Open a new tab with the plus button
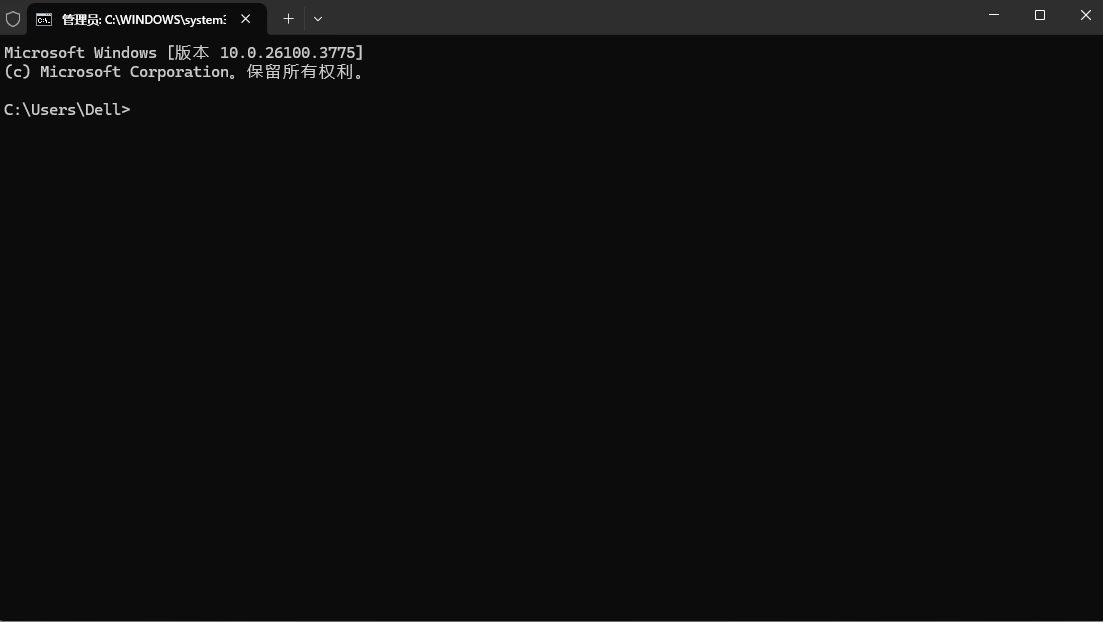The height and width of the screenshot is (622, 1103). tap(288, 19)
